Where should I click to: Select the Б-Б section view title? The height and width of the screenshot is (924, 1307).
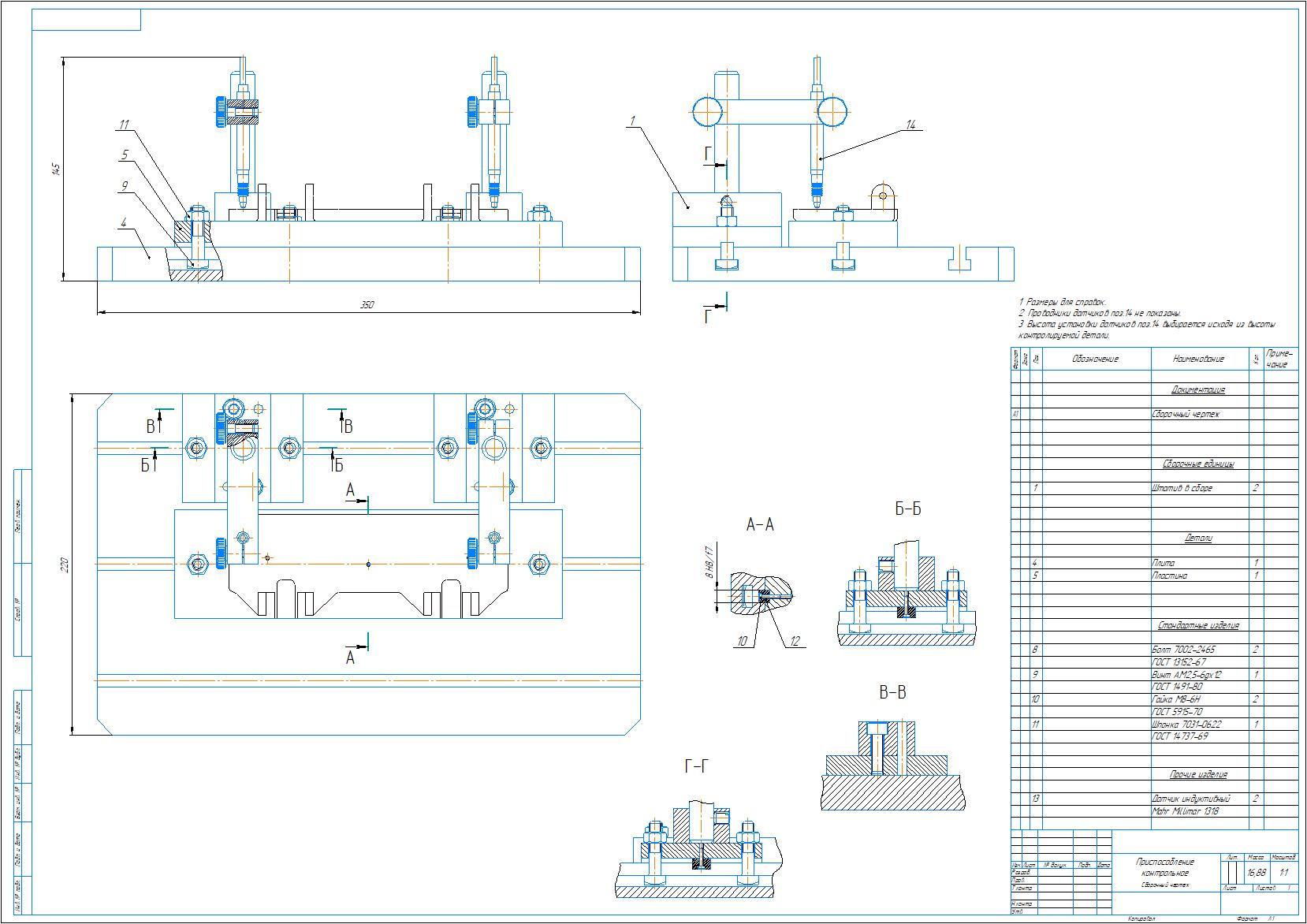[907, 509]
